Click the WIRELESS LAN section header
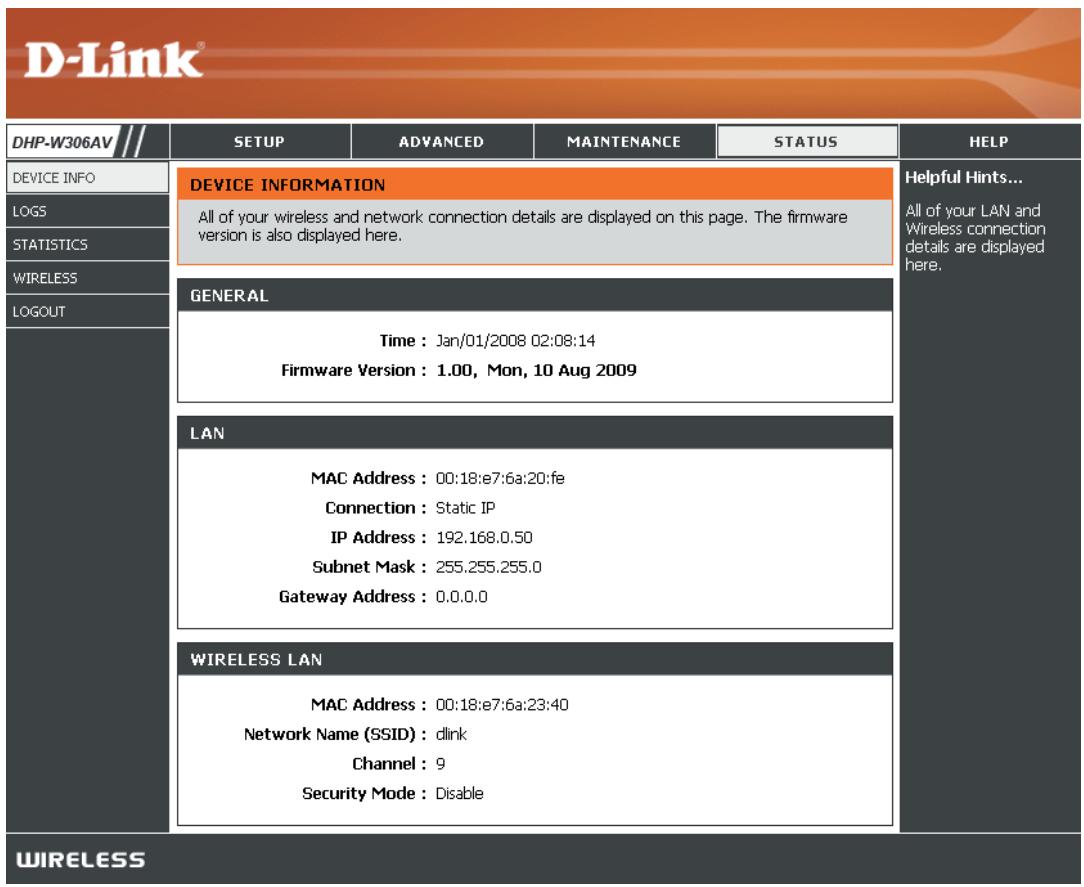 [534, 660]
